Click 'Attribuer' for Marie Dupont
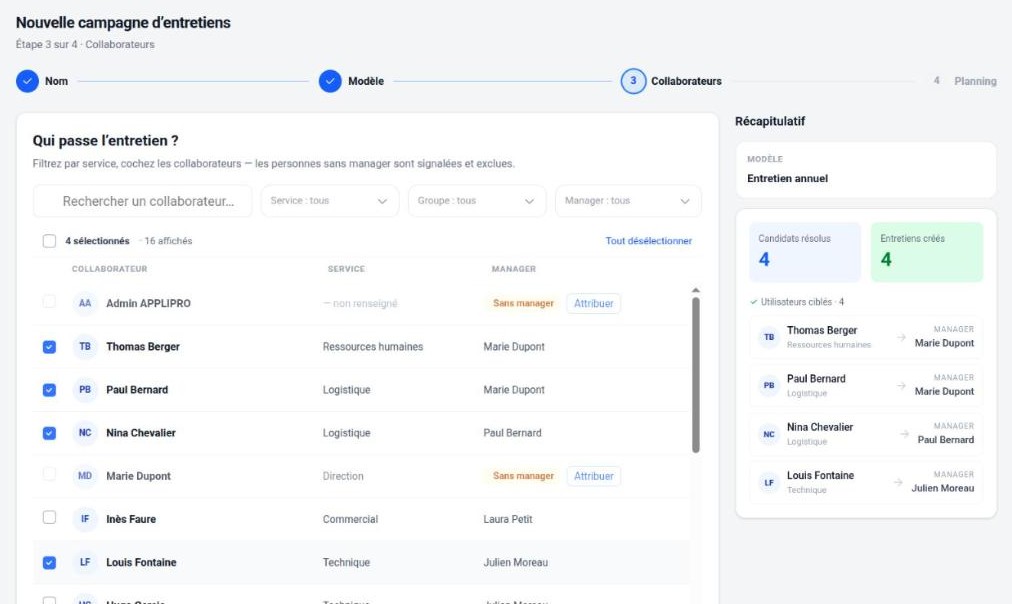Screen dimensions: 1012x604 pos(594,476)
